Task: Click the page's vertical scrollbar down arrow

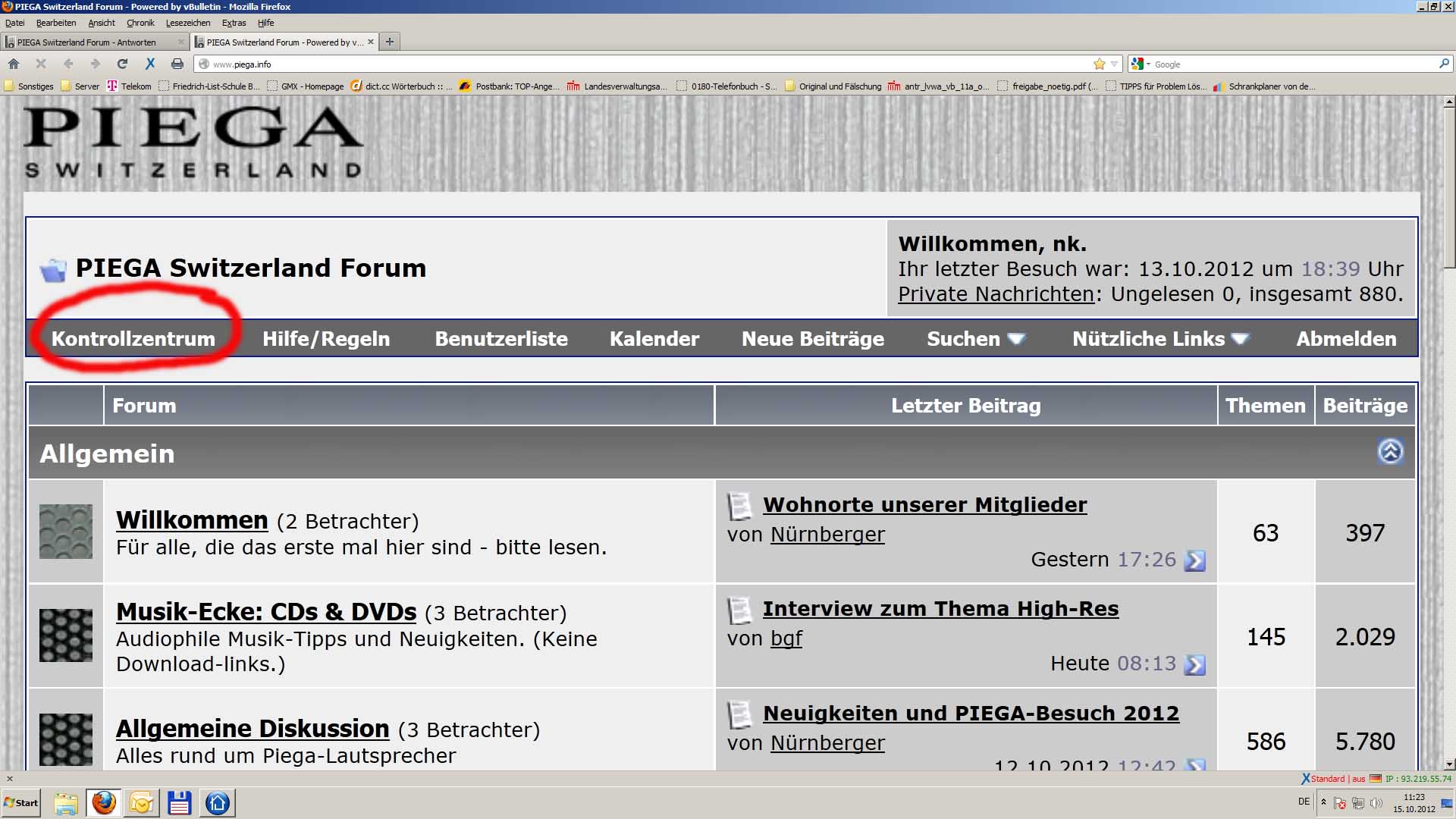Action: (x=1448, y=764)
